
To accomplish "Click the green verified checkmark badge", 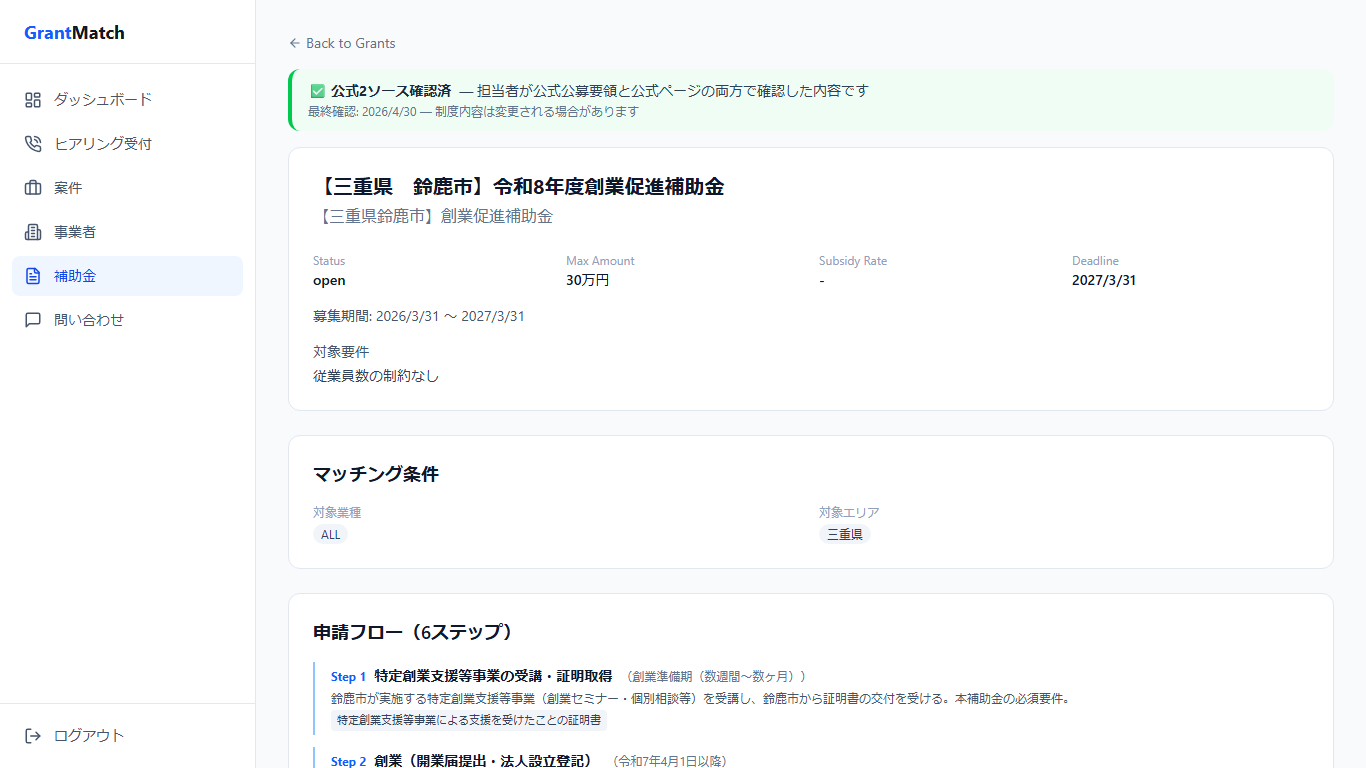I will tap(317, 90).
